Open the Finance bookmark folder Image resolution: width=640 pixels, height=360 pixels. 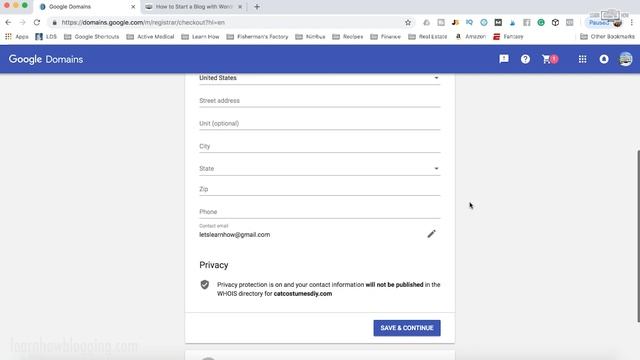[386, 37]
